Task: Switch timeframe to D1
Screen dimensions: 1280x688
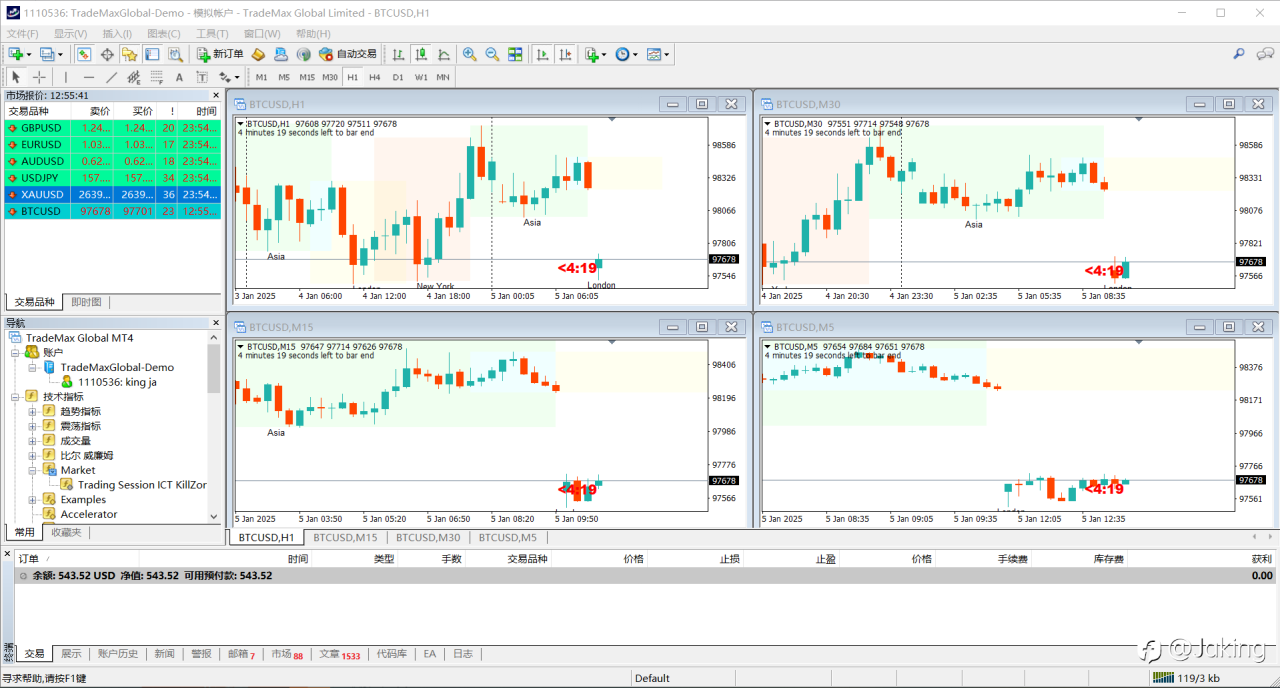Action: [x=398, y=77]
